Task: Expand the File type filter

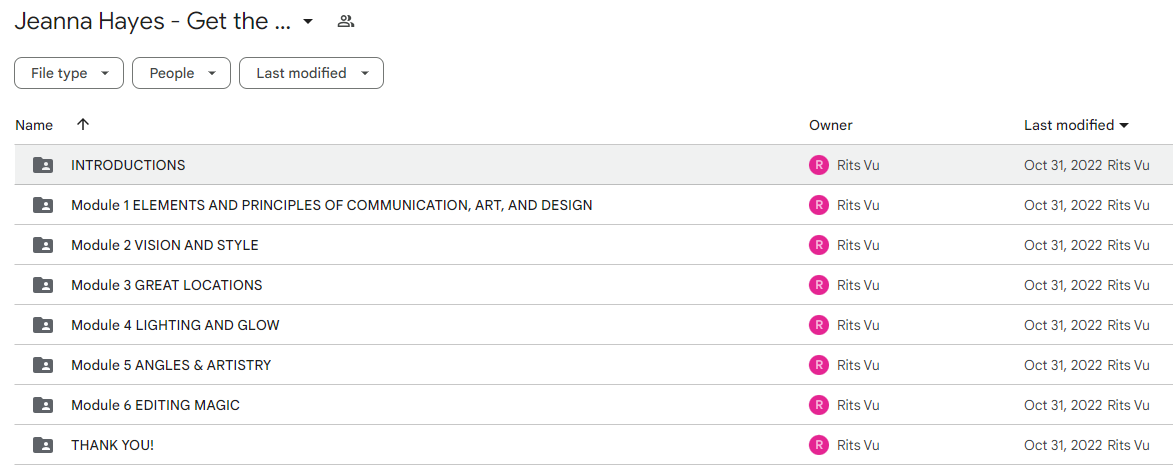Action: [69, 73]
